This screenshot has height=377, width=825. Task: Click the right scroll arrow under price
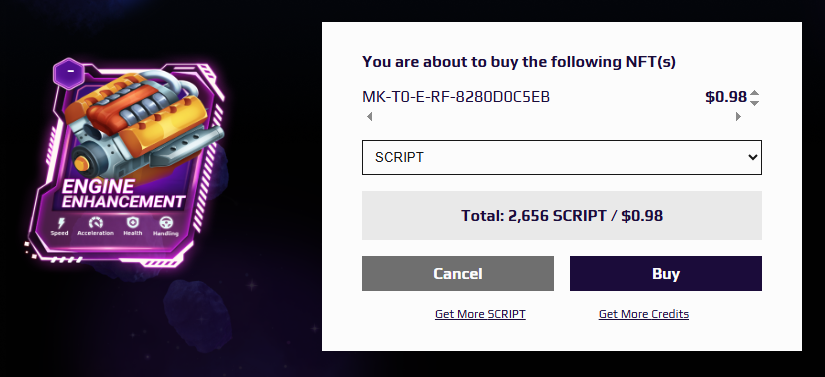pos(738,117)
